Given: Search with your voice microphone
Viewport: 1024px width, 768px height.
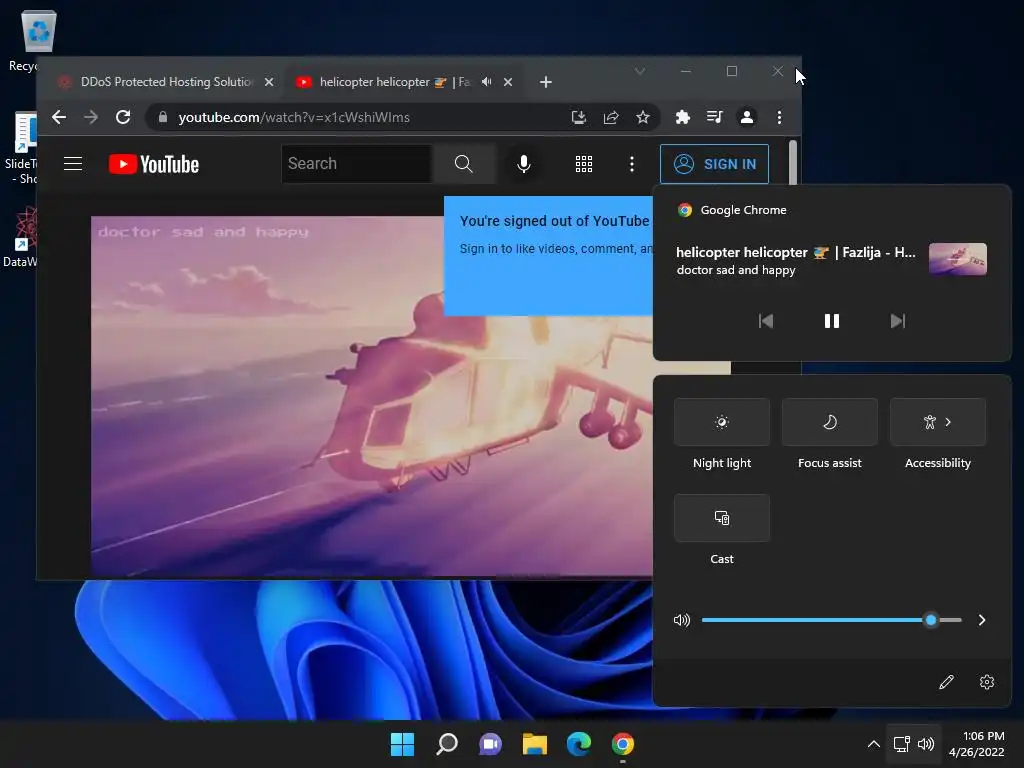Looking at the screenshot, I should (x=524, y=164).
